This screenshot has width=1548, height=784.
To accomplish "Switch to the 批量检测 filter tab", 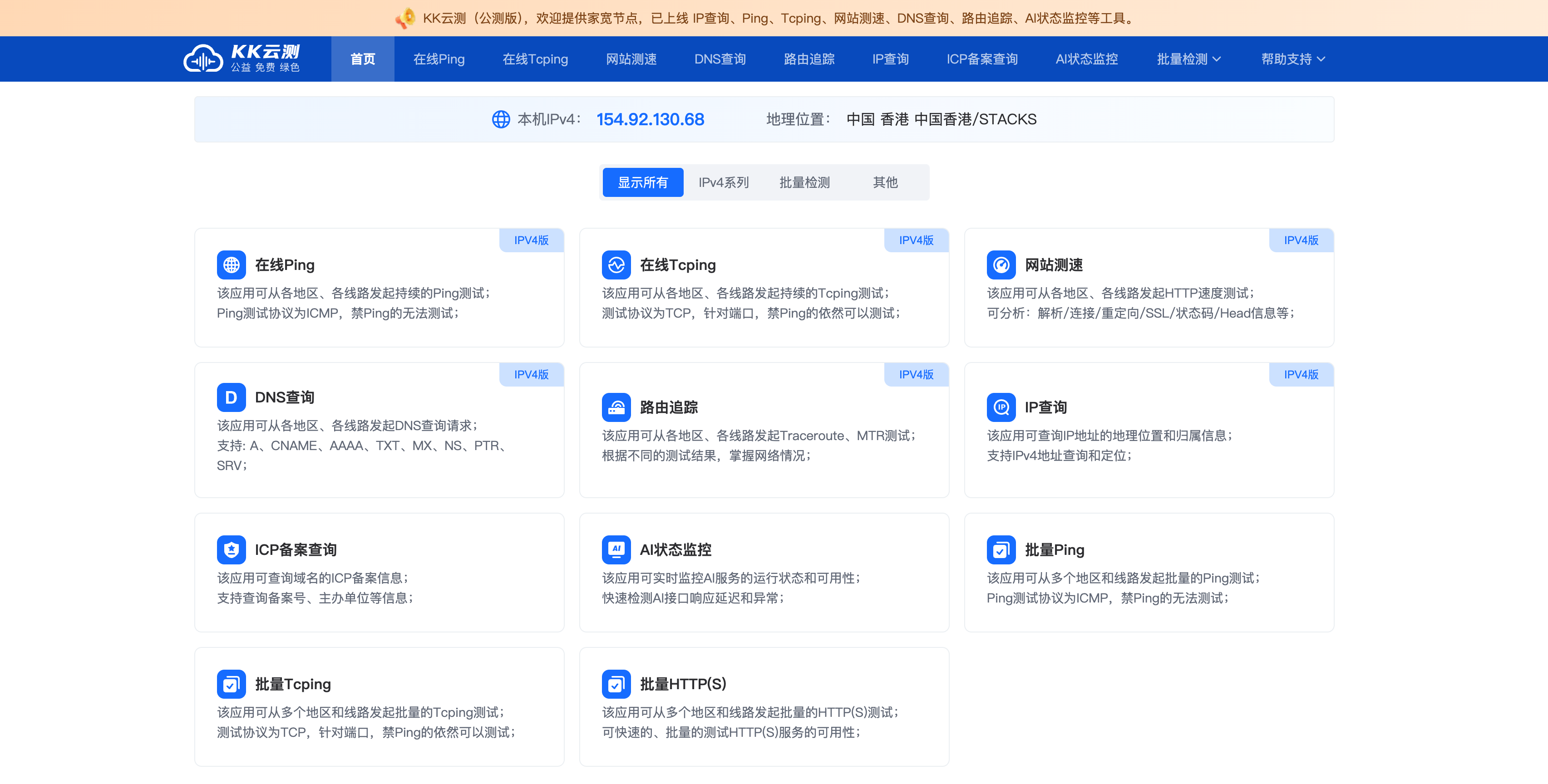I will point(804,182).
